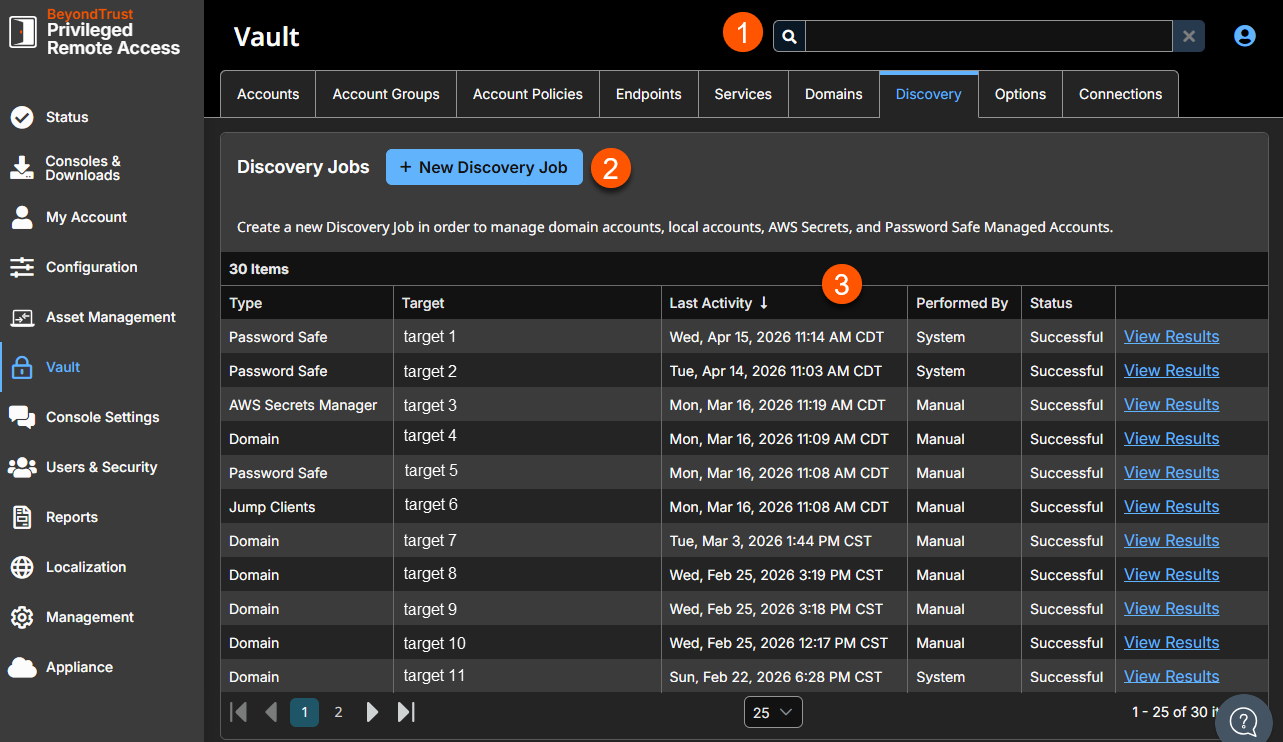Open the user profile menu

coord(1244,34)
